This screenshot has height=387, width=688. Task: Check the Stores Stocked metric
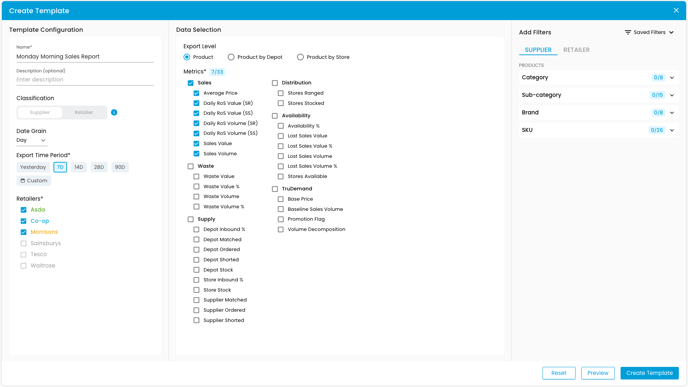(280, 103)
